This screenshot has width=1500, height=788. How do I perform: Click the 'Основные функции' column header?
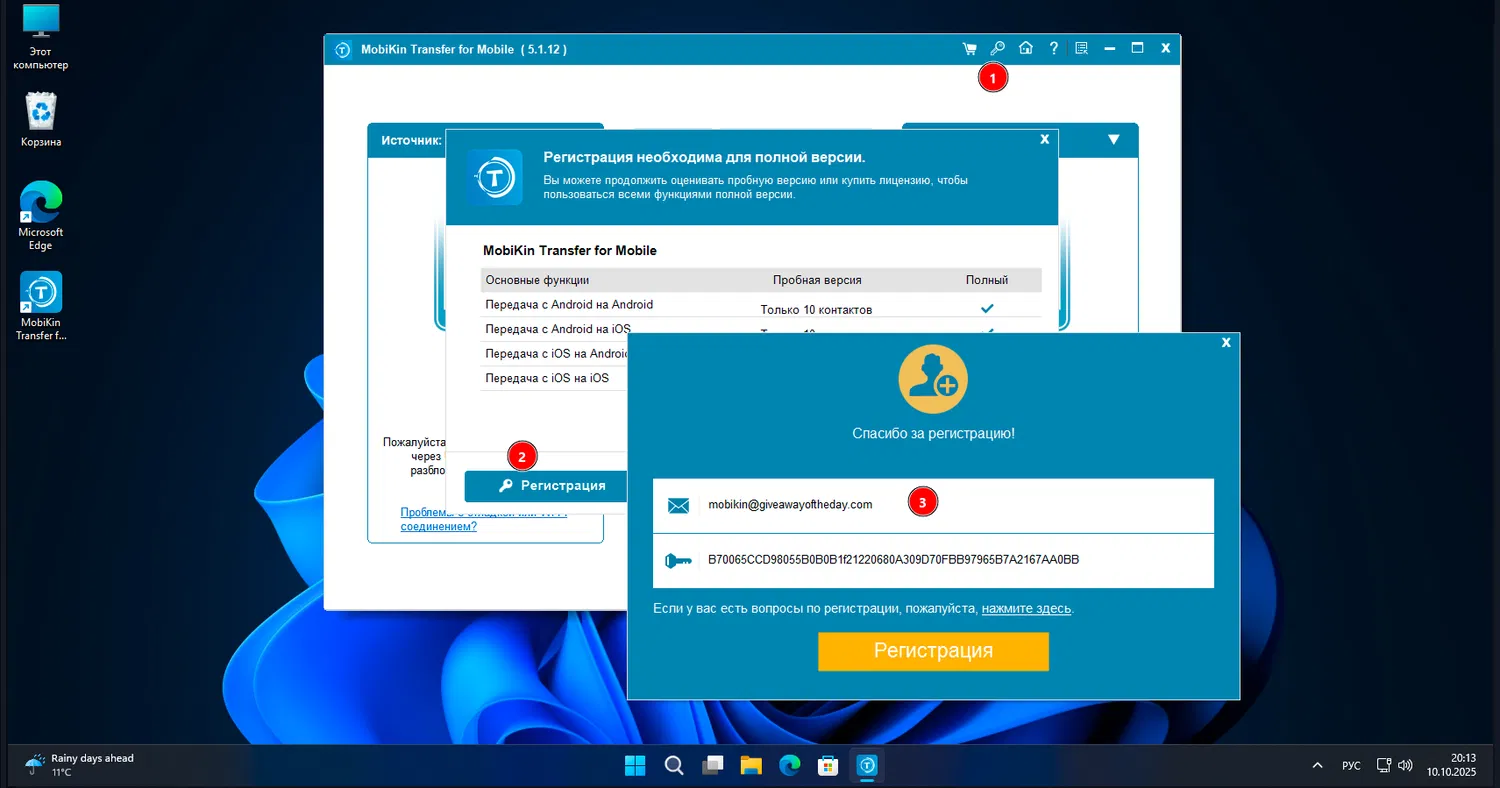tap(537, 280)
